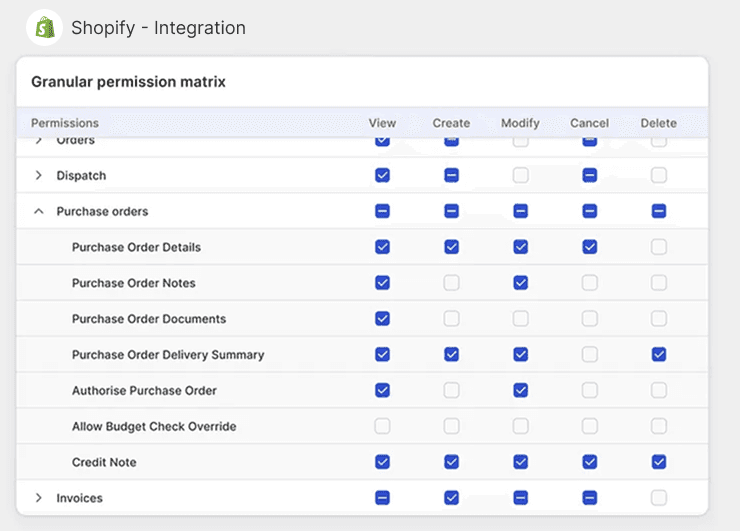Enable View for Allow Budget Check Override

point(382,427)
